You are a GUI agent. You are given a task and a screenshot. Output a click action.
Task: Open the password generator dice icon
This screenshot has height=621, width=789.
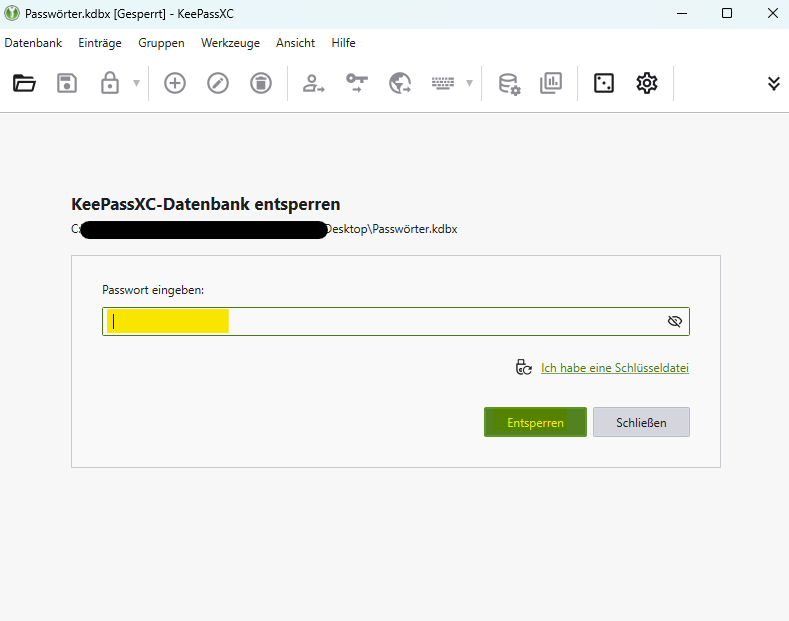click(x=604, y=83)
